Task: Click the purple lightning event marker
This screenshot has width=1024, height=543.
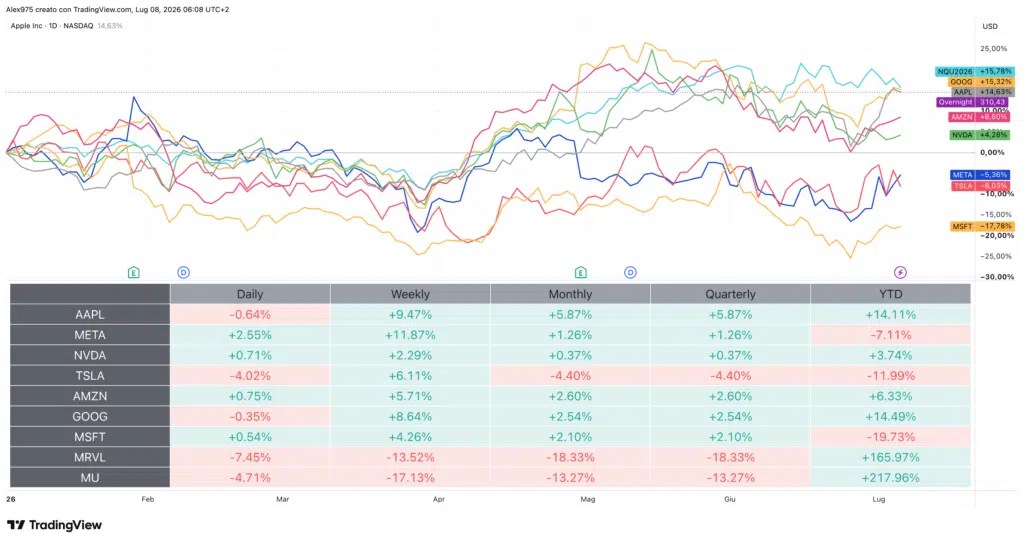Action: [900, 272]
